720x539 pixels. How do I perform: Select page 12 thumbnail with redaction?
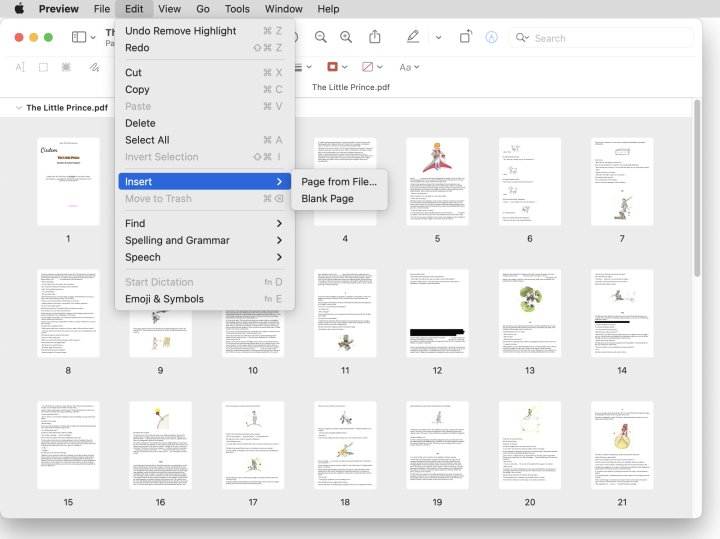click(437, 313)
